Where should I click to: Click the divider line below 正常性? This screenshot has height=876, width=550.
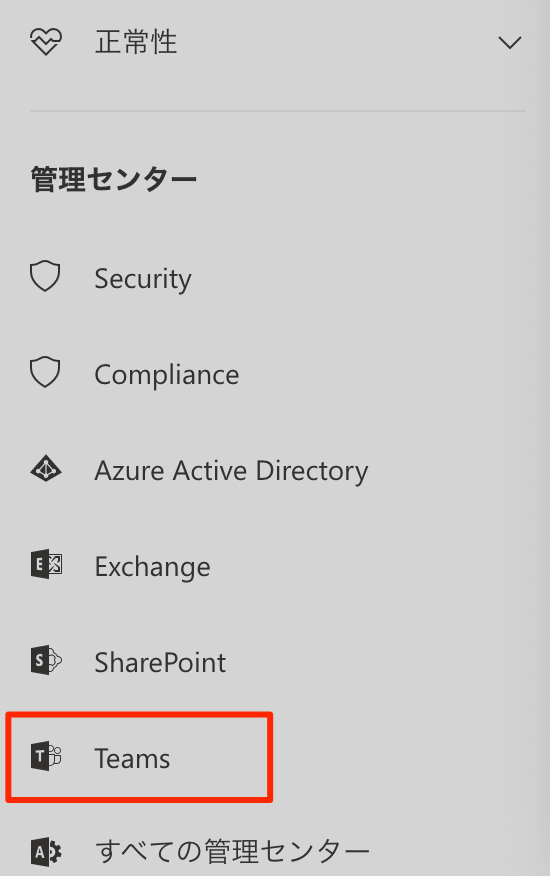point(278,111)
